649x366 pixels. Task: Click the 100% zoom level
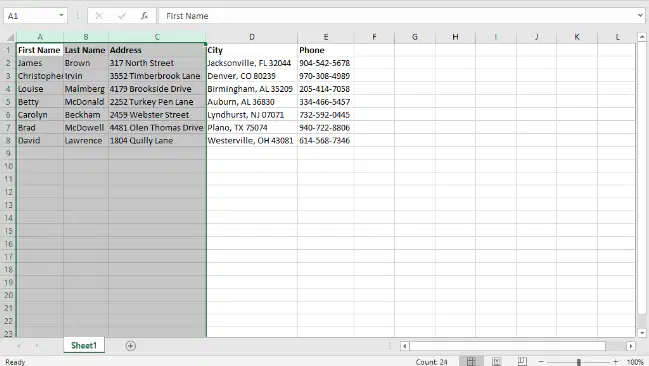tap(635, 362)
